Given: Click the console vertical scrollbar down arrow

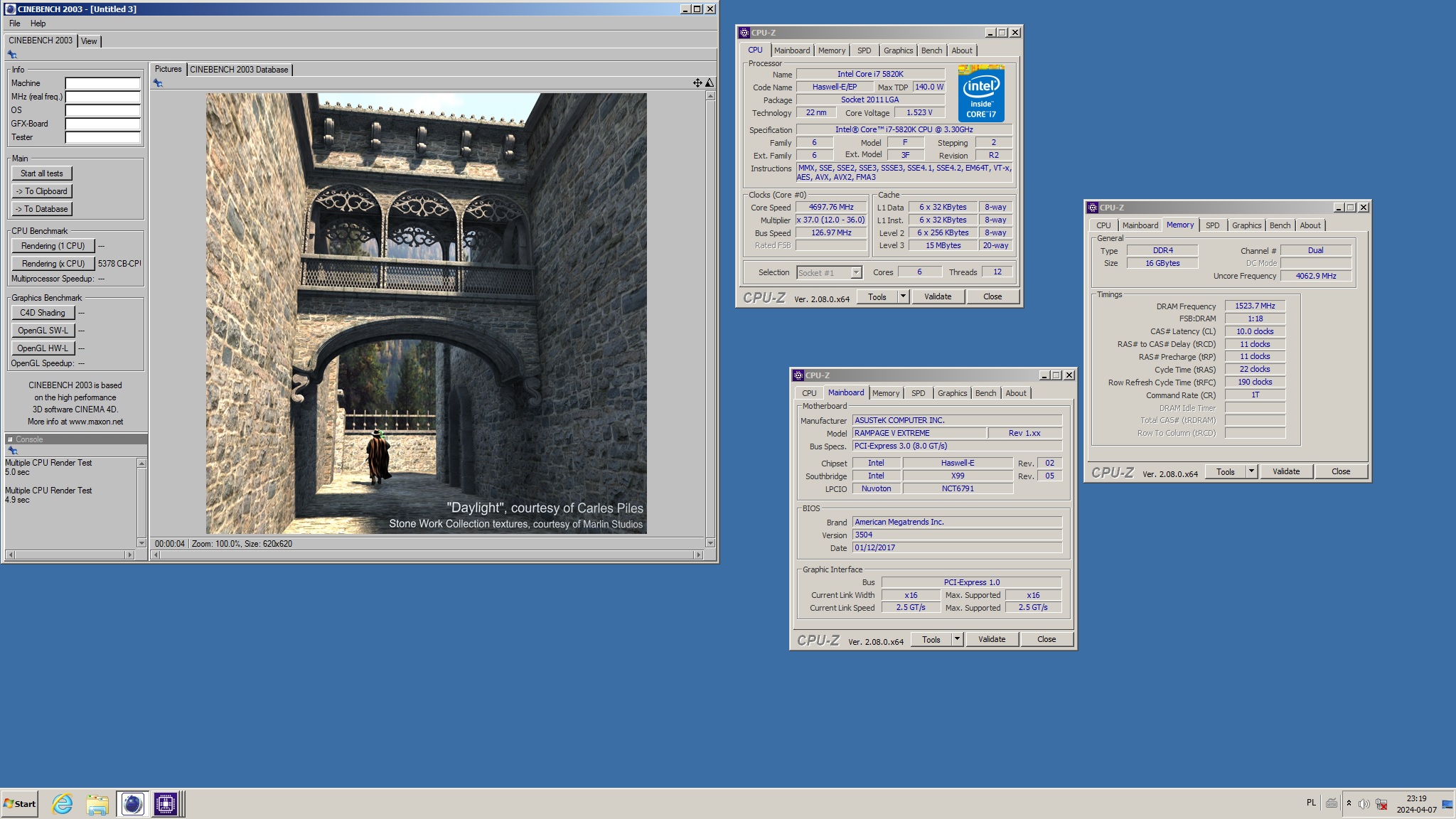Looking at the screenshot, I should coord(141,543).
